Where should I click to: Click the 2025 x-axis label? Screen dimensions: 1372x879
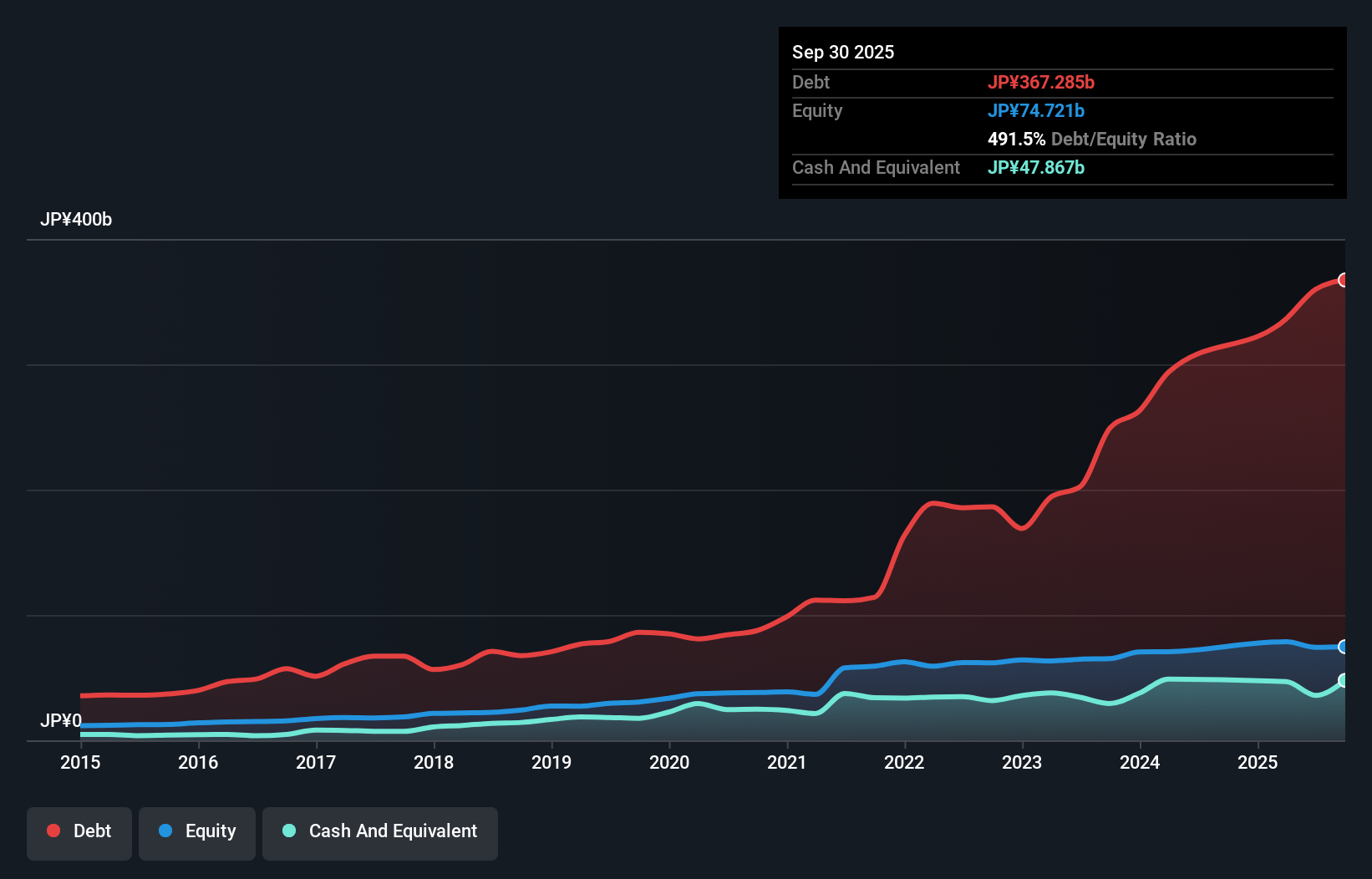pos(1258,762)
